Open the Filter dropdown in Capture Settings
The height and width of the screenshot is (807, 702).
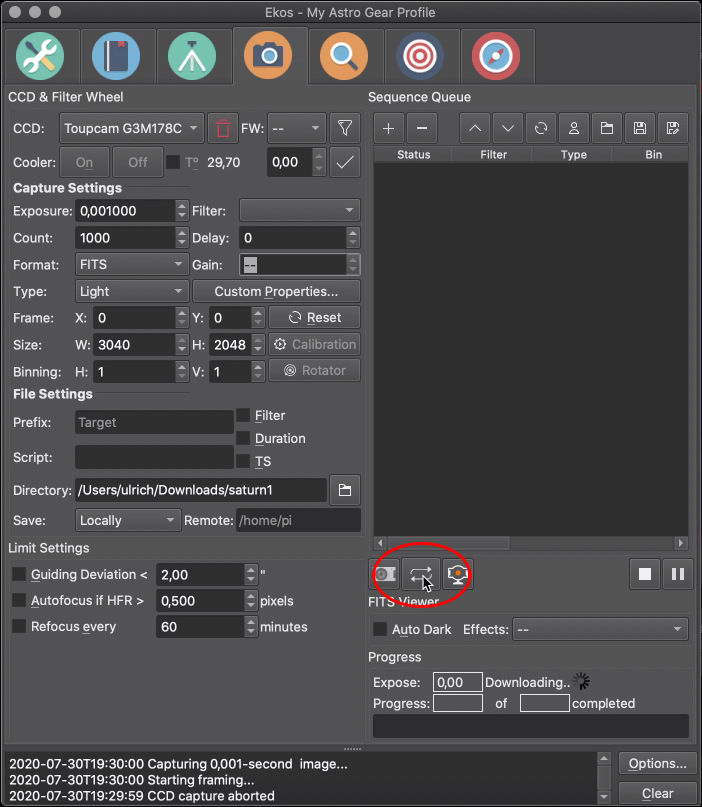(300, 210)
